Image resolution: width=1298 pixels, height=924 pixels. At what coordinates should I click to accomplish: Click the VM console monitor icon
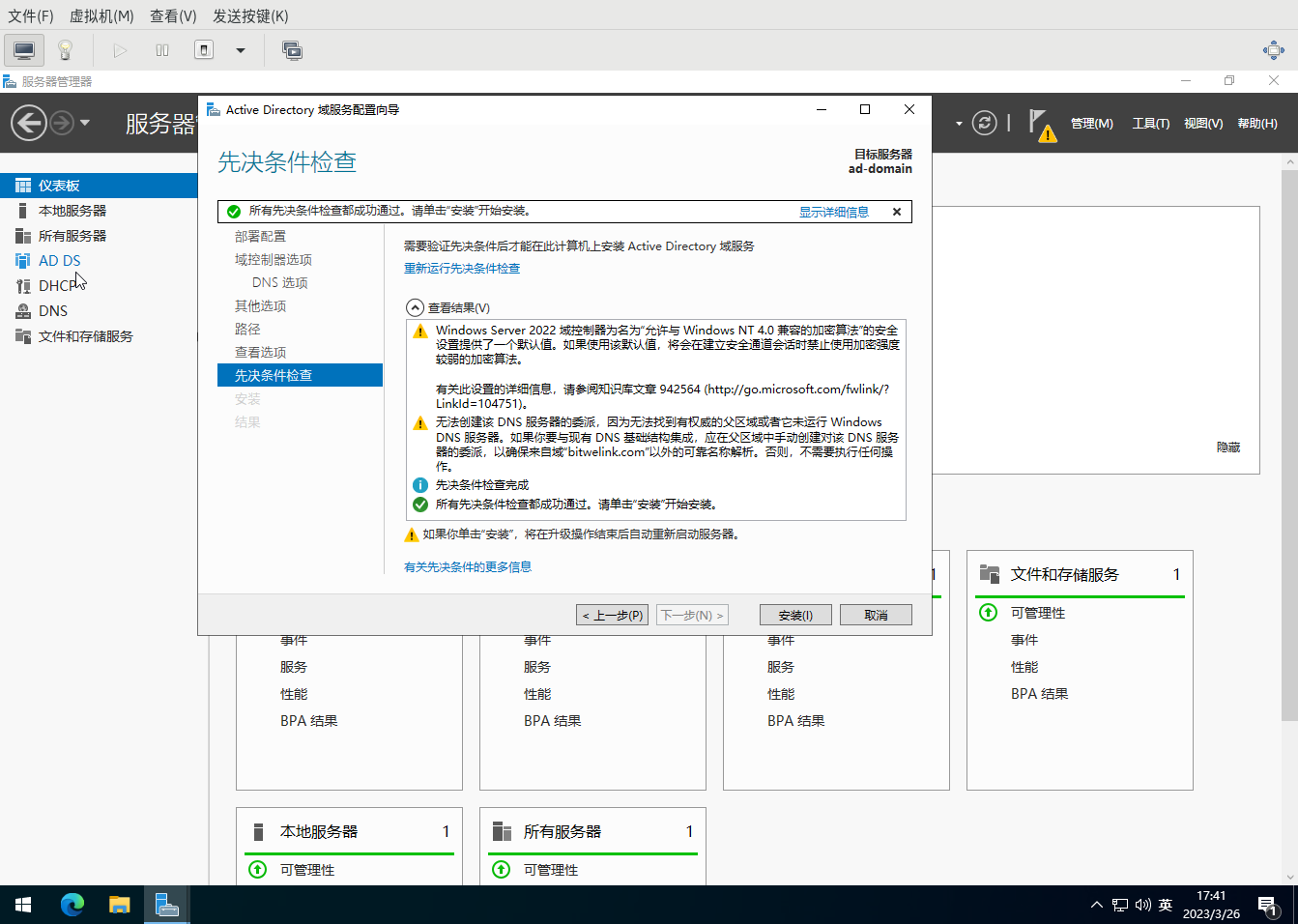(24, 49)
